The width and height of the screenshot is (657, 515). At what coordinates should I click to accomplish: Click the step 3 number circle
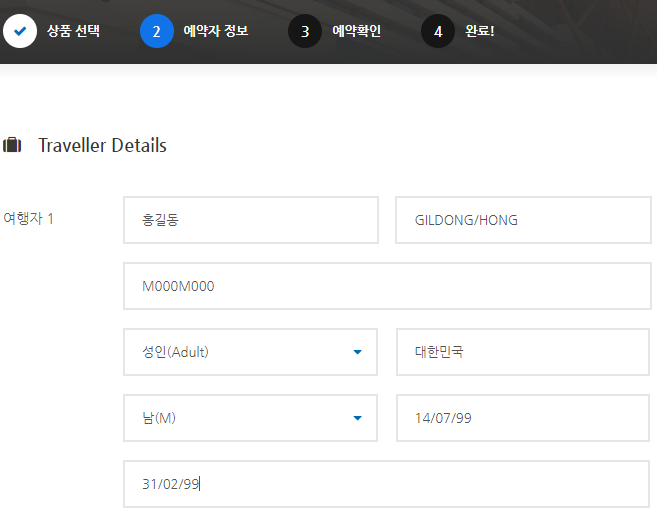tap(305, 31)
